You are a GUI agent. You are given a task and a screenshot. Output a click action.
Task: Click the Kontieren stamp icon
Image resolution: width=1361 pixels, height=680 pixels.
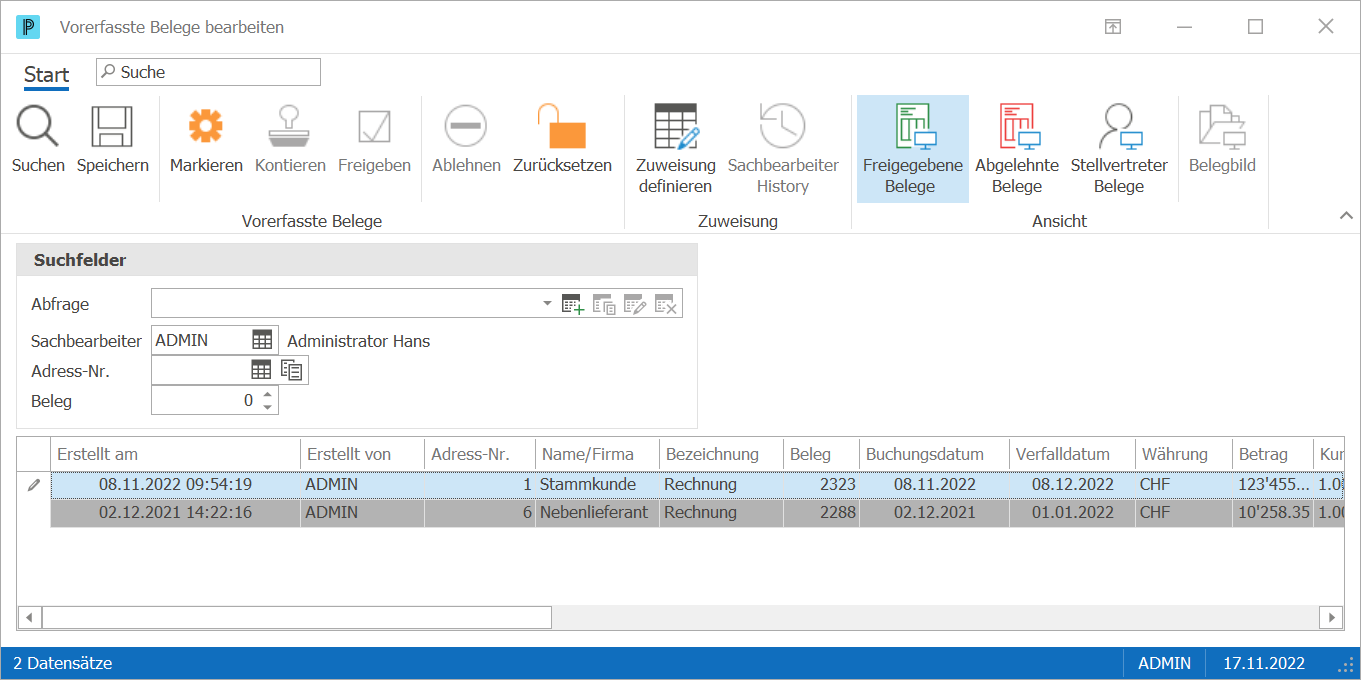[290, 127]
